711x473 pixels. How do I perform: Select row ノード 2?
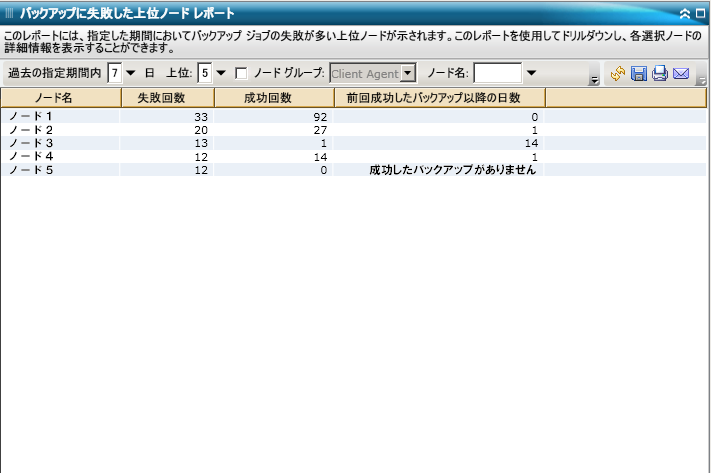(354, 130)
